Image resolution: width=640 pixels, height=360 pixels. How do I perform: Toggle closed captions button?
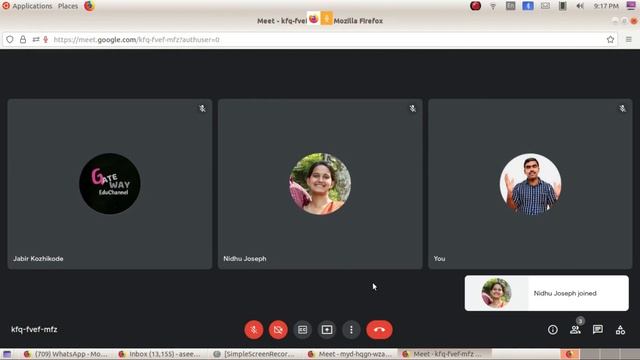[302, 329]
